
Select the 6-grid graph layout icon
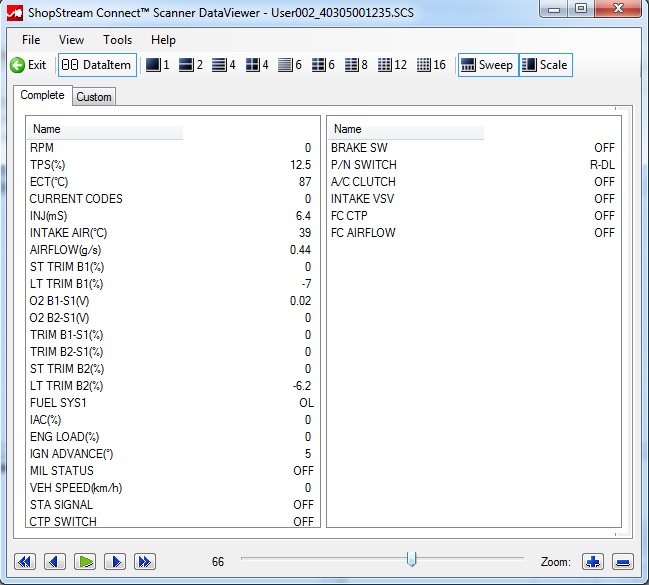click(323, 65)
